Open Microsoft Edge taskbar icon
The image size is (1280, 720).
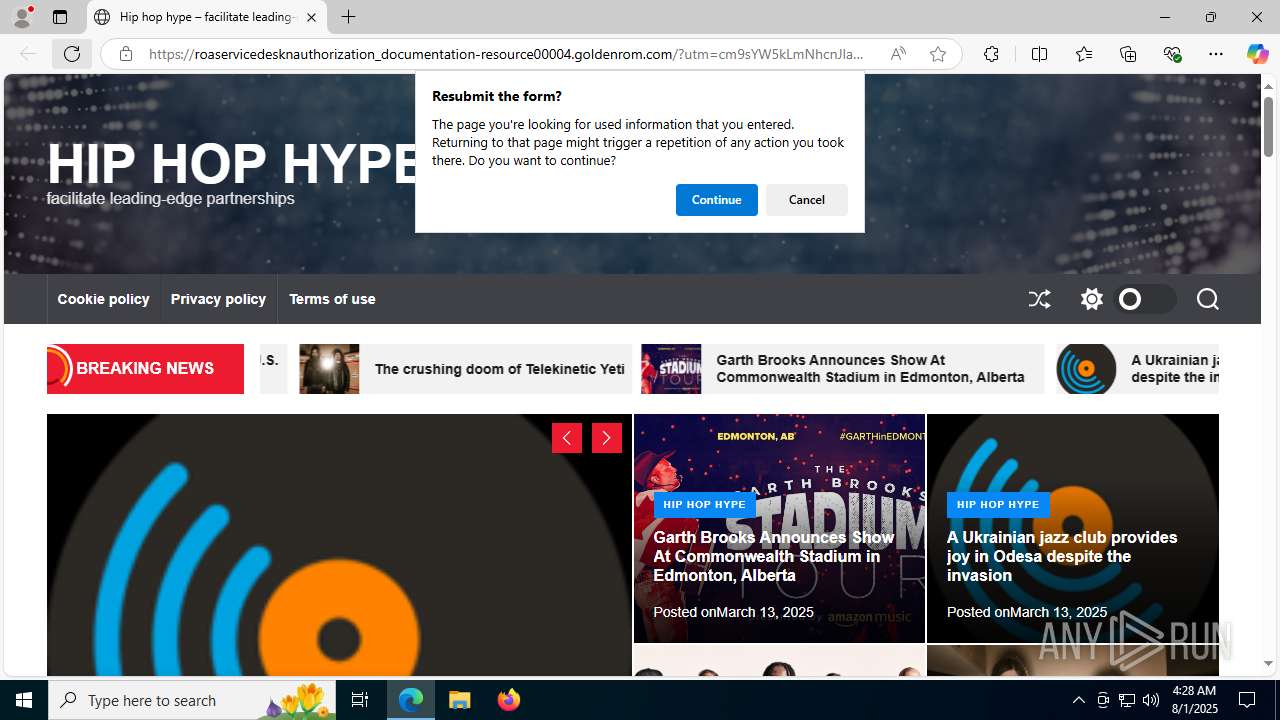tap(411, 700)
